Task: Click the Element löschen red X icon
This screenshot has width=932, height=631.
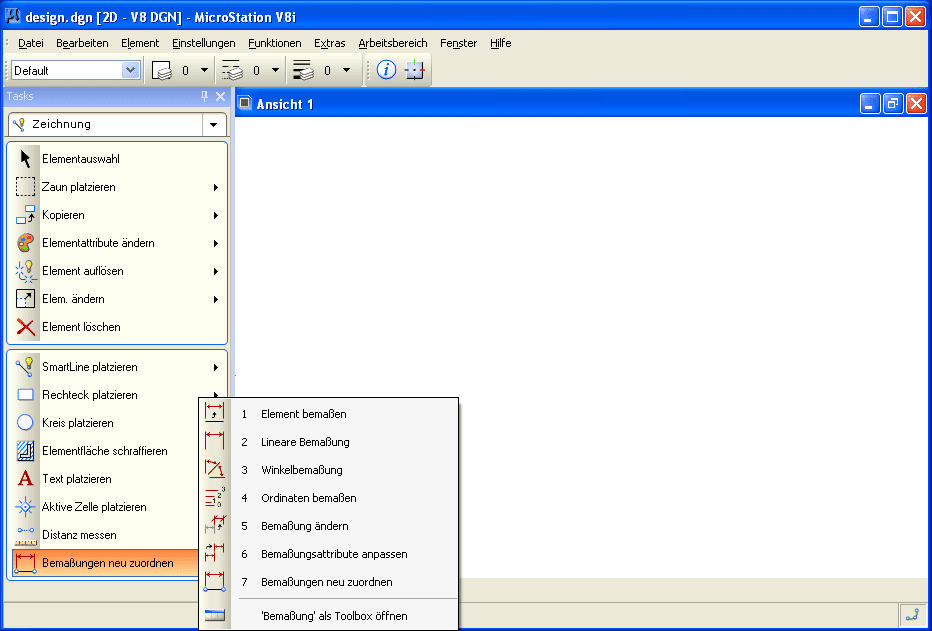Action: click(x=26, y=327)
